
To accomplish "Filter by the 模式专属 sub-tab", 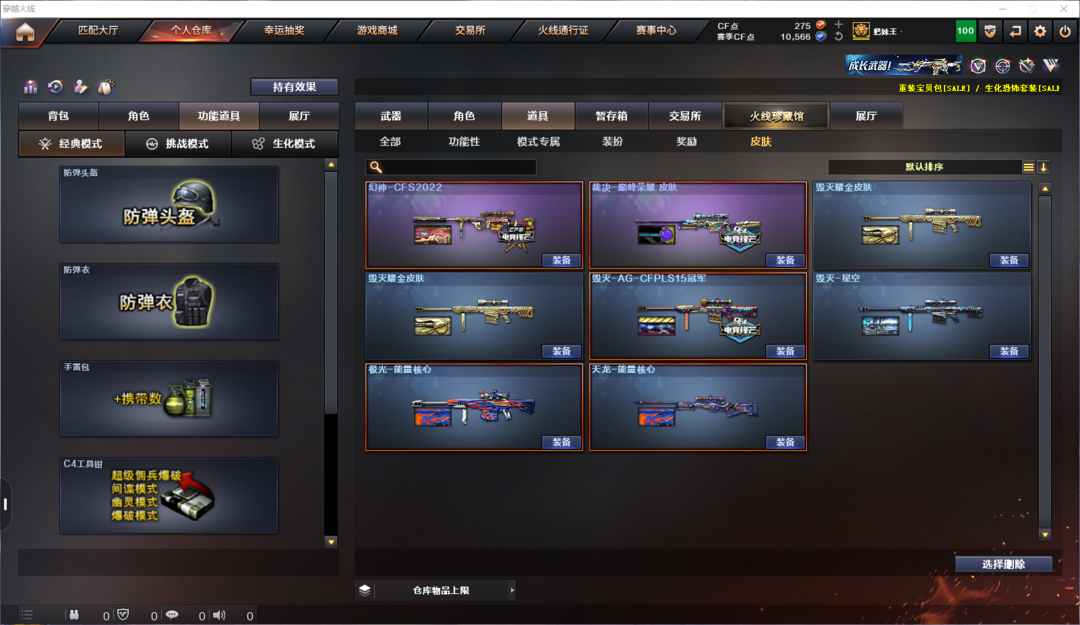I will click(x=538, y=141).
